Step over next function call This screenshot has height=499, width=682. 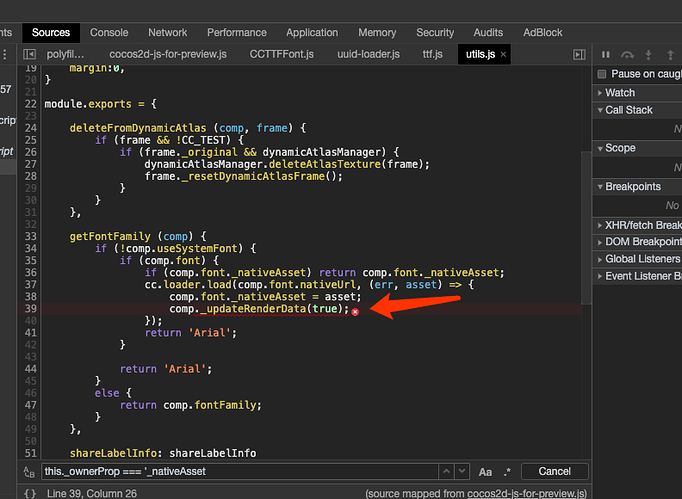[x=627, y=55]
